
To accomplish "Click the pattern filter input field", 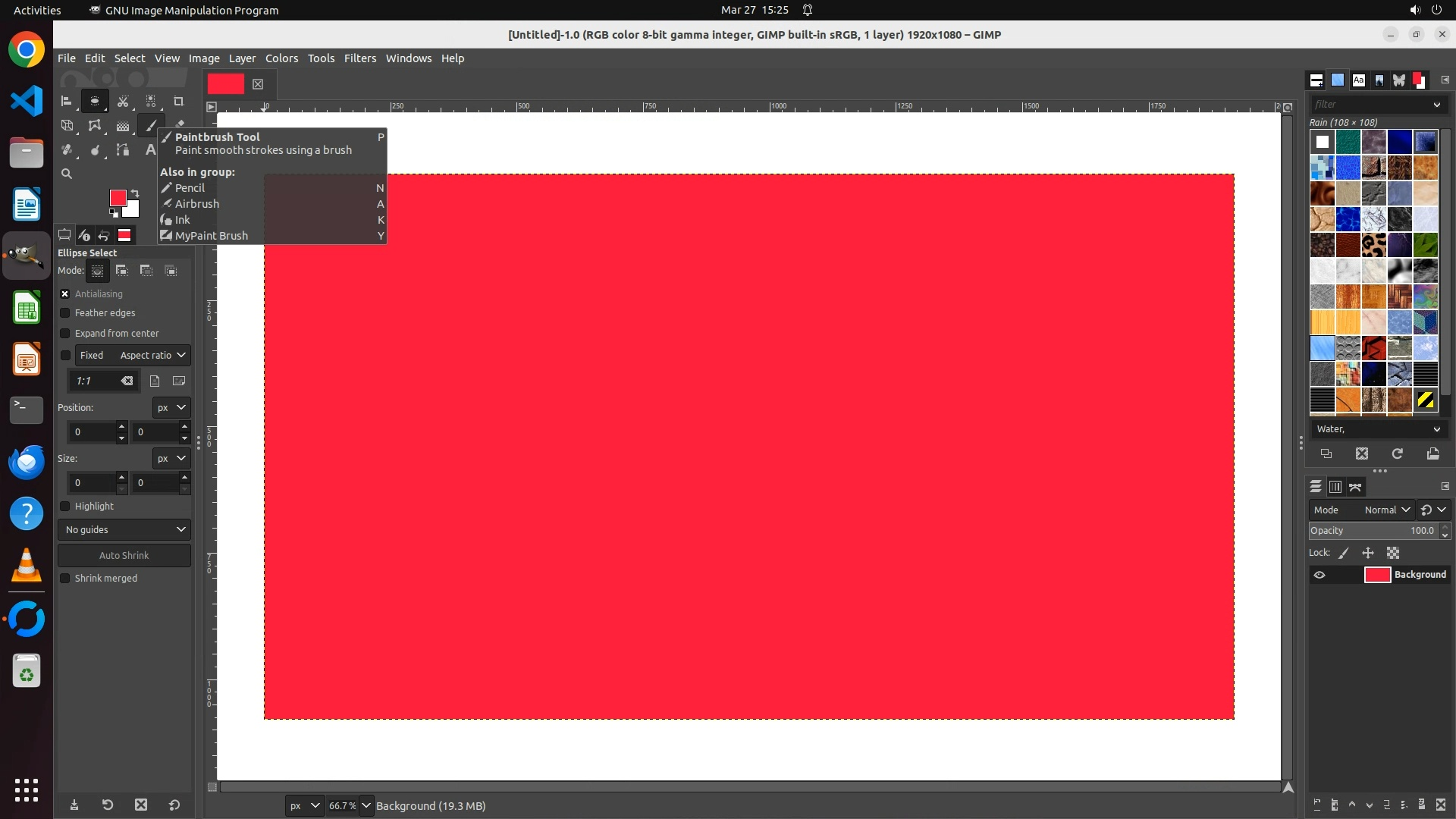I will pyautogui.click(x=1369, y=105).
